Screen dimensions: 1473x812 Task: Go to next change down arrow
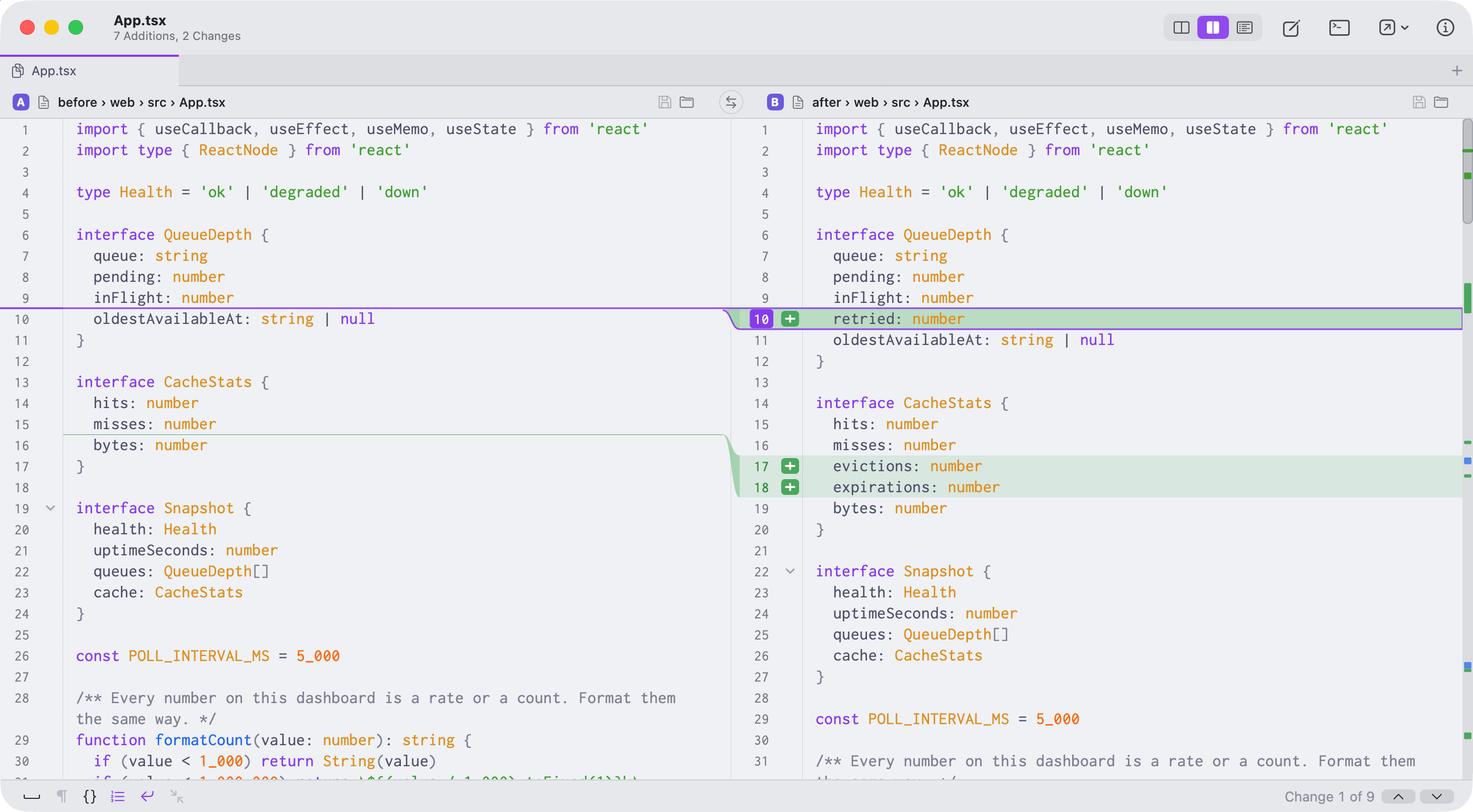[x=1436, y=797]
